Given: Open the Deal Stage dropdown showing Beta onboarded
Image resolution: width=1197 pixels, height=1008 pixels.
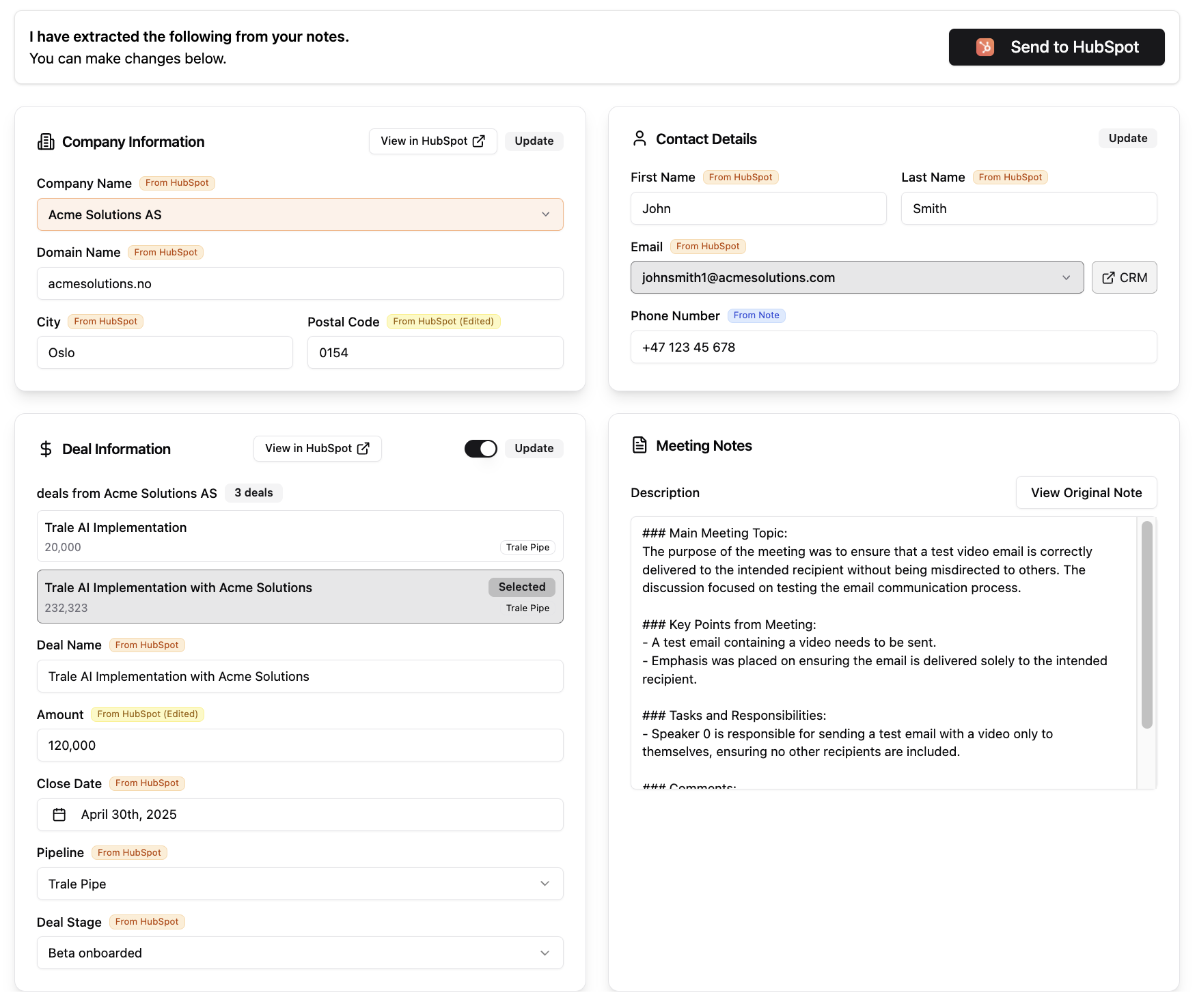Looking at the screenshot, I should (545, 952).
